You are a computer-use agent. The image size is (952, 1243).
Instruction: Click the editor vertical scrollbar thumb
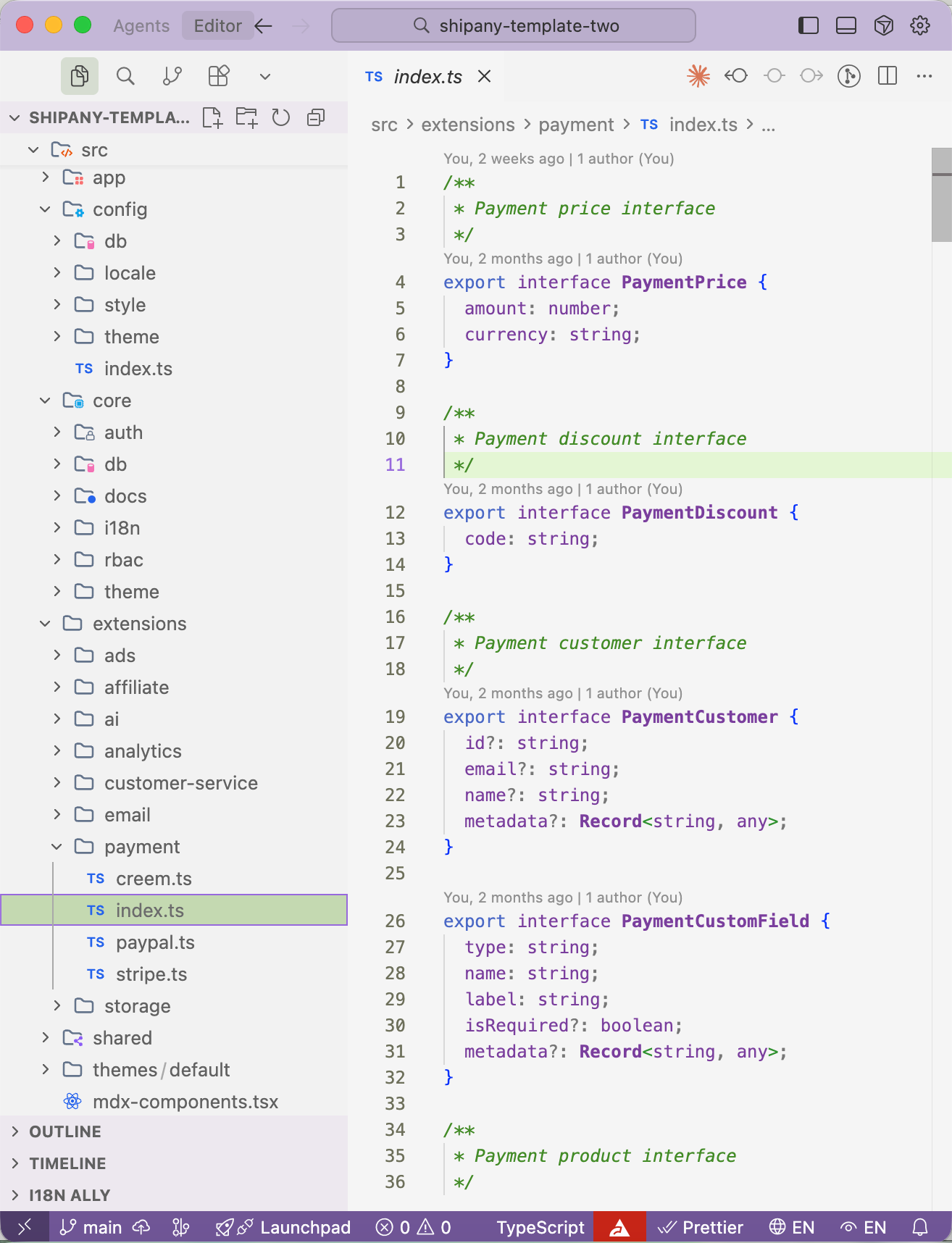[941, 196]
